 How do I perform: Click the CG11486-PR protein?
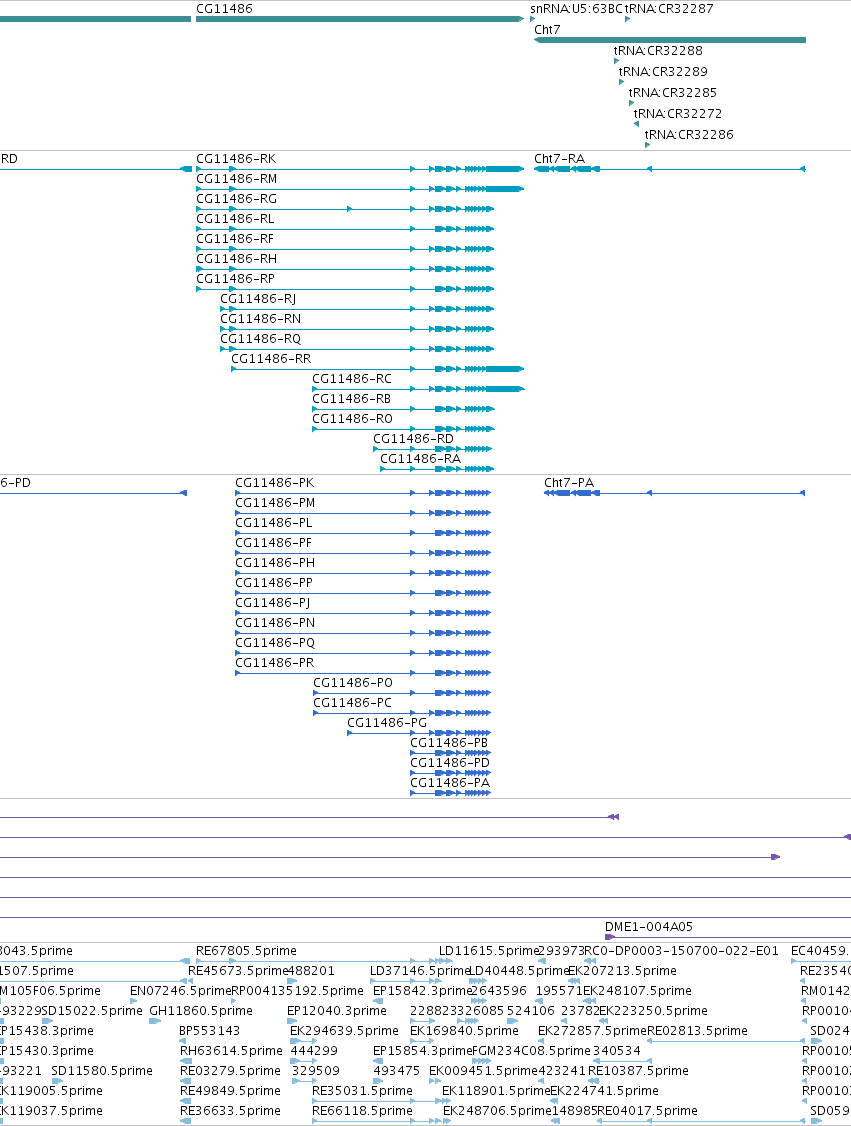274,663
